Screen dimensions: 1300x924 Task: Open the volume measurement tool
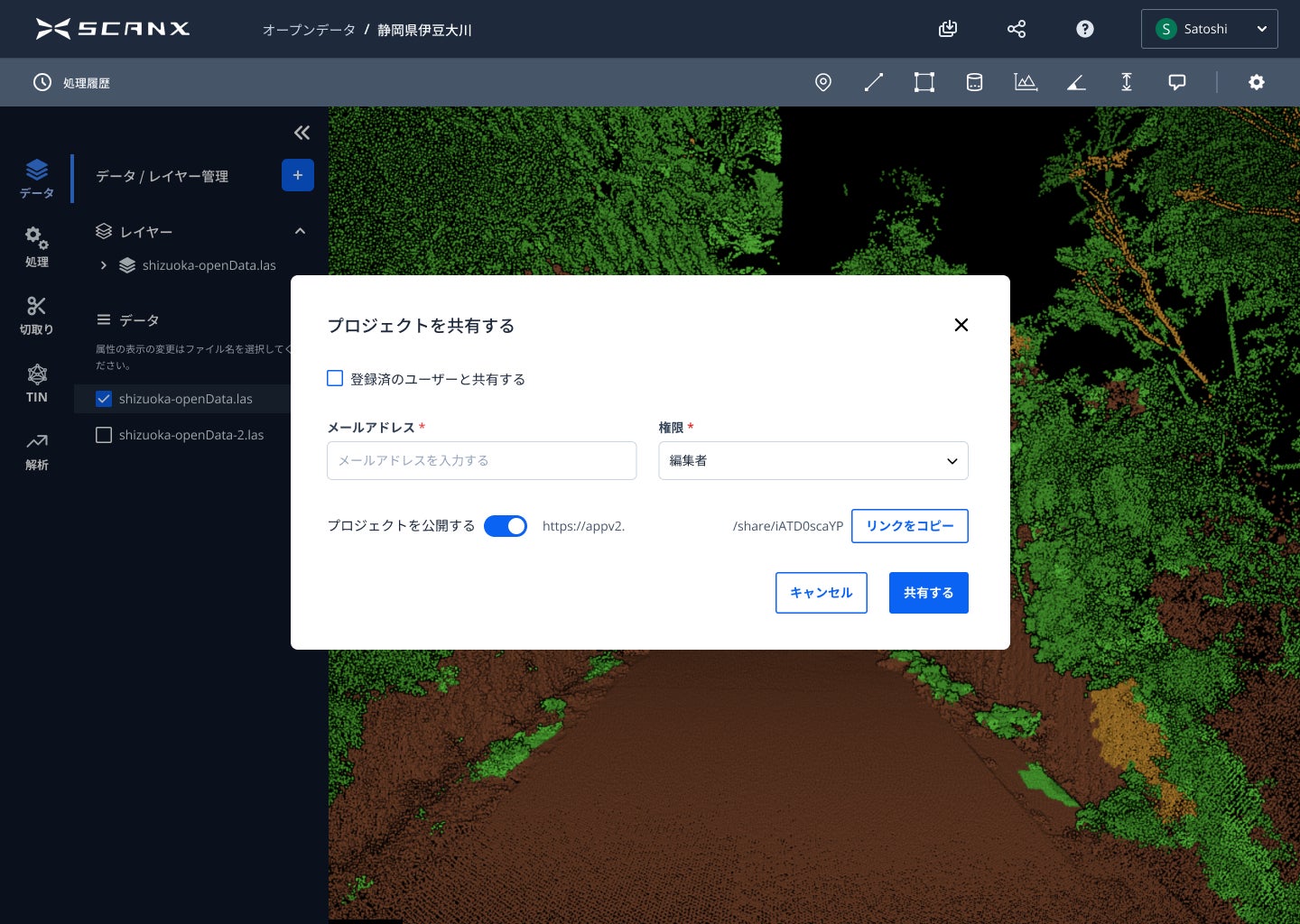pyautogui.click(x=974, y=82)
